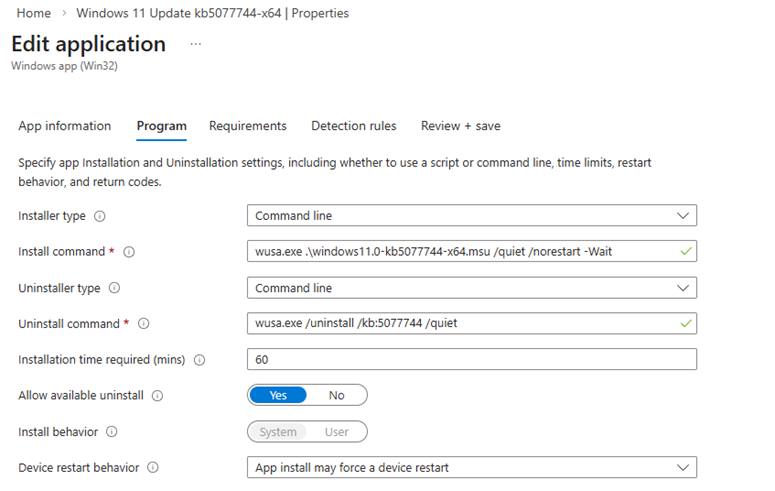The image size is (775, 491).
Task: Click info icon for Allow available uninstall
Action: (x=158, y=396)
